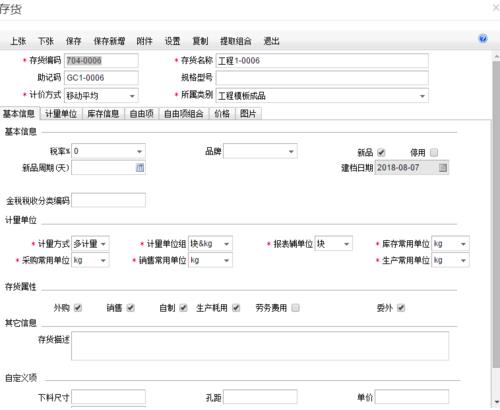Screen dimensions: 500x410
Task: Open 设置 in the toolbar
Action: 172,41
